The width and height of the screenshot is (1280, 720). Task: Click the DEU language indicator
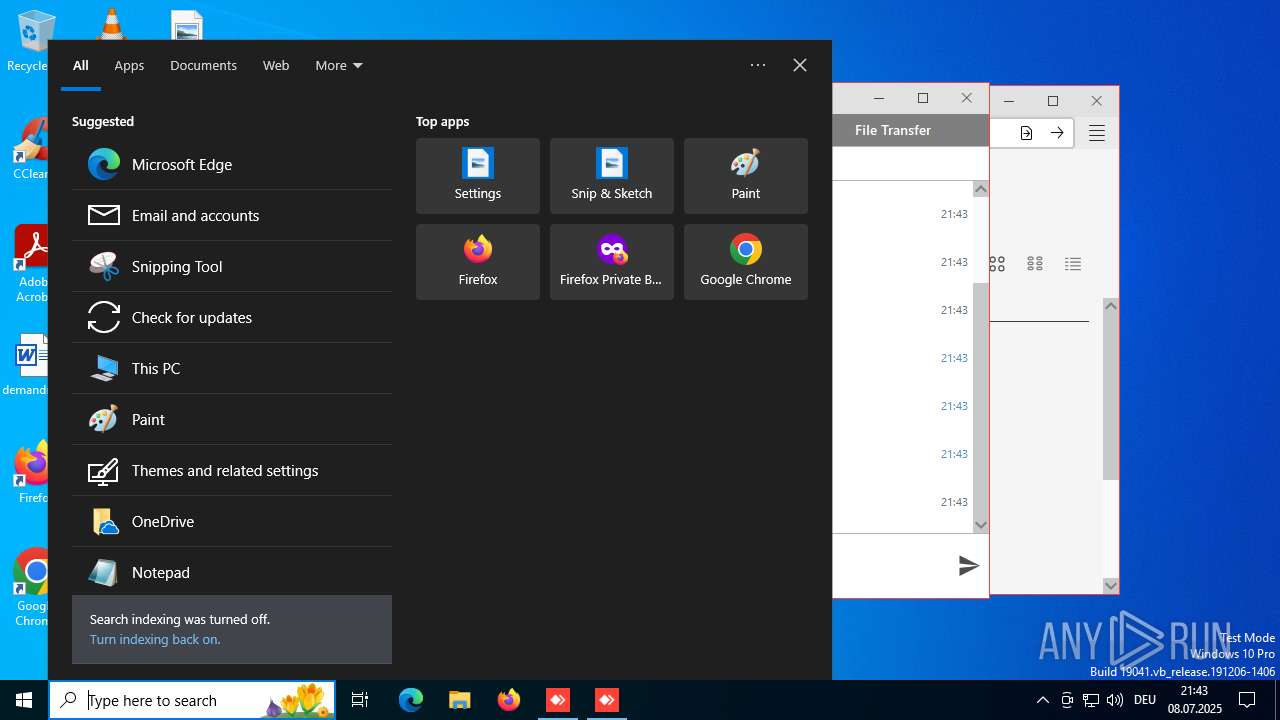[x=1145, y=700]
